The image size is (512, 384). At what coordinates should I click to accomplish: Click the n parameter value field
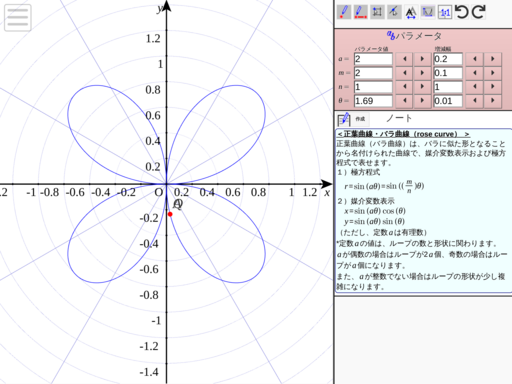pyautogui.click(x=373, y=87)
